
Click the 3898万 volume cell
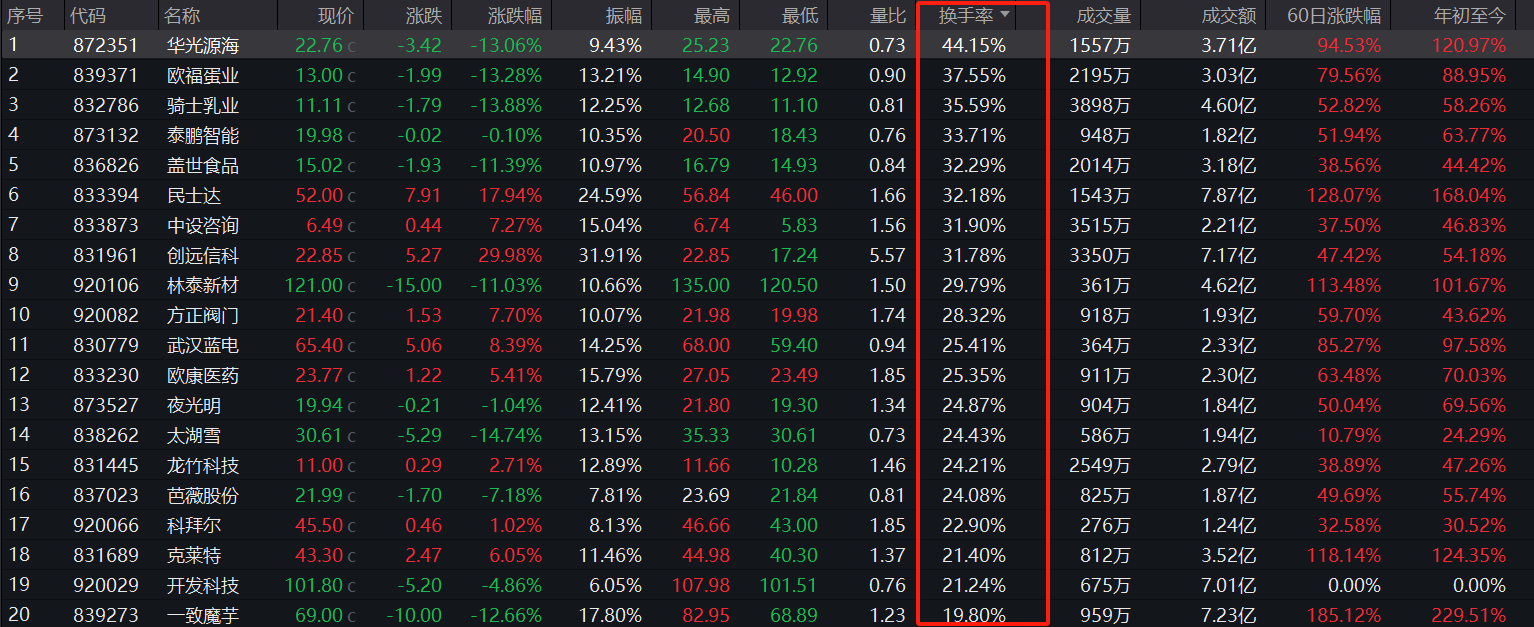tap(1098, 105)
